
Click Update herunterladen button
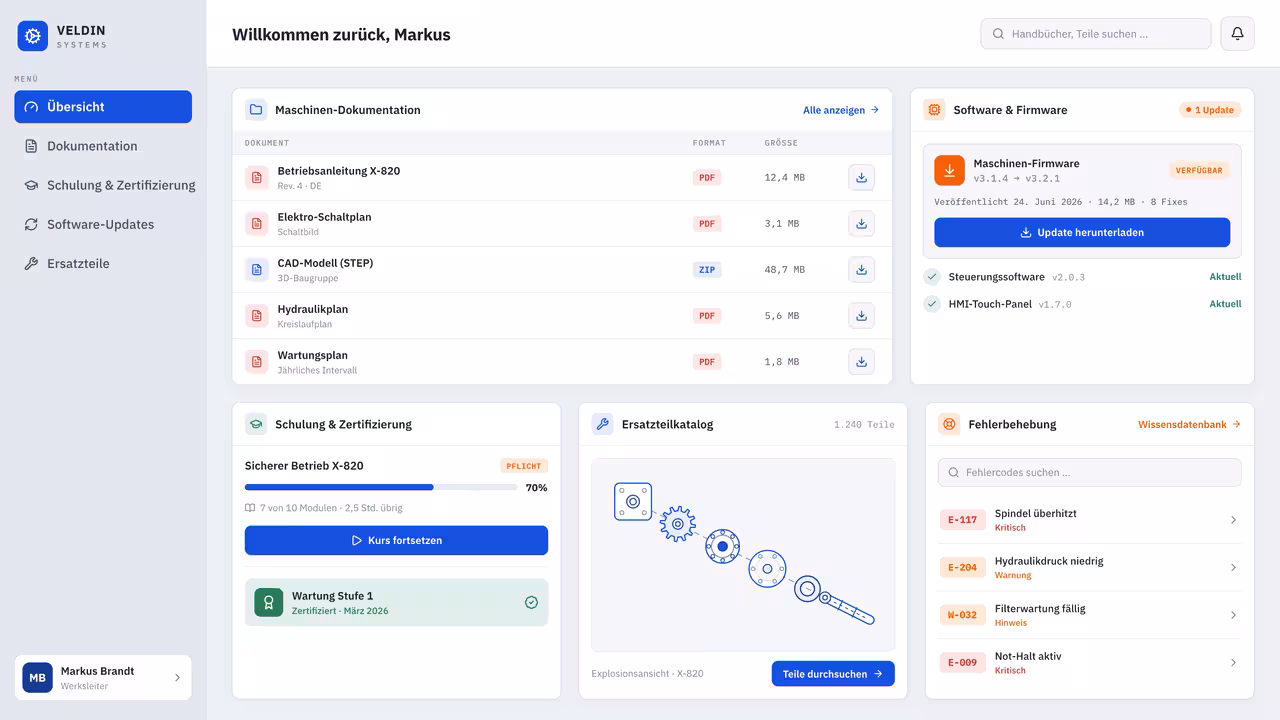[1082, 232]
